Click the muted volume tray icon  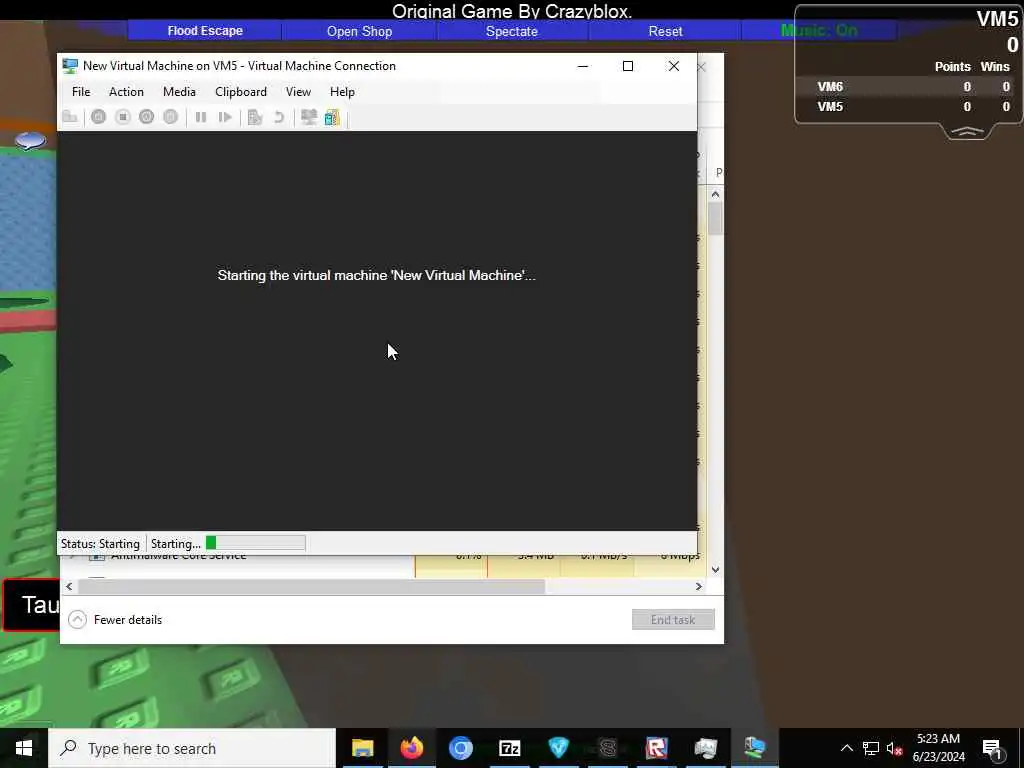pyautogui.click(x=895, y=748)
